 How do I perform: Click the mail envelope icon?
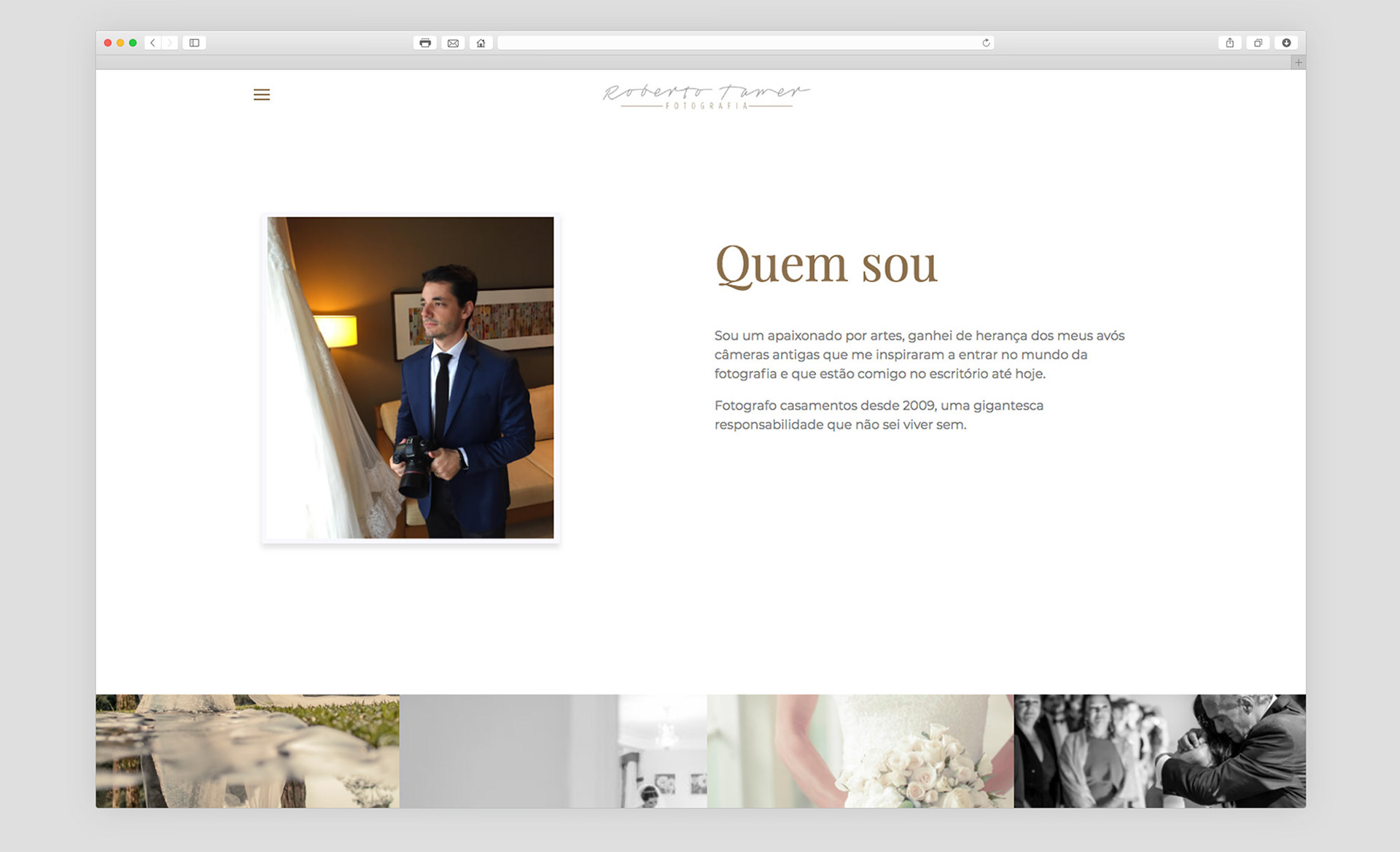point(453,43)
